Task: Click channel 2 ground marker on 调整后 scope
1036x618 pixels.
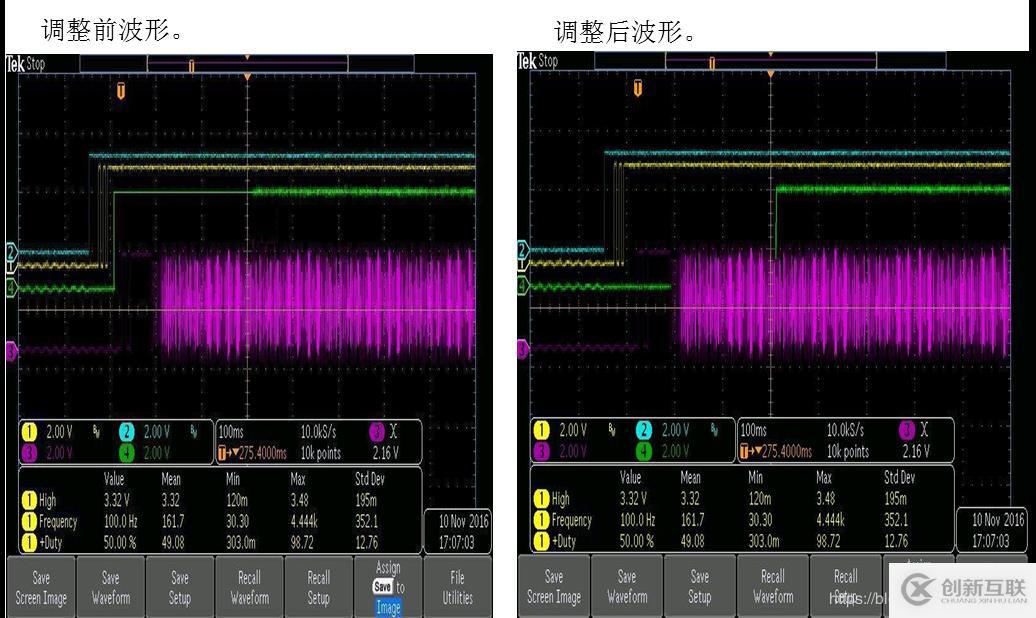Action: click(523, 250)
